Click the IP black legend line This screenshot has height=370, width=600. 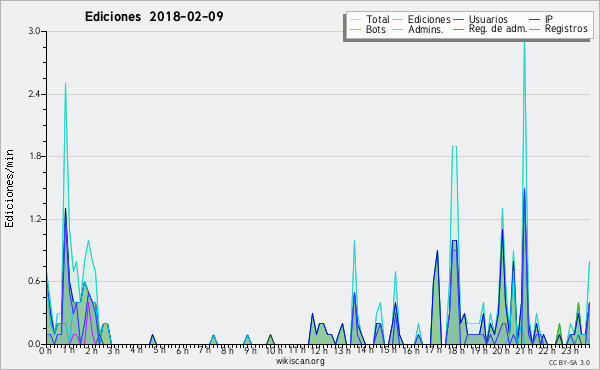tap(535, 20)
